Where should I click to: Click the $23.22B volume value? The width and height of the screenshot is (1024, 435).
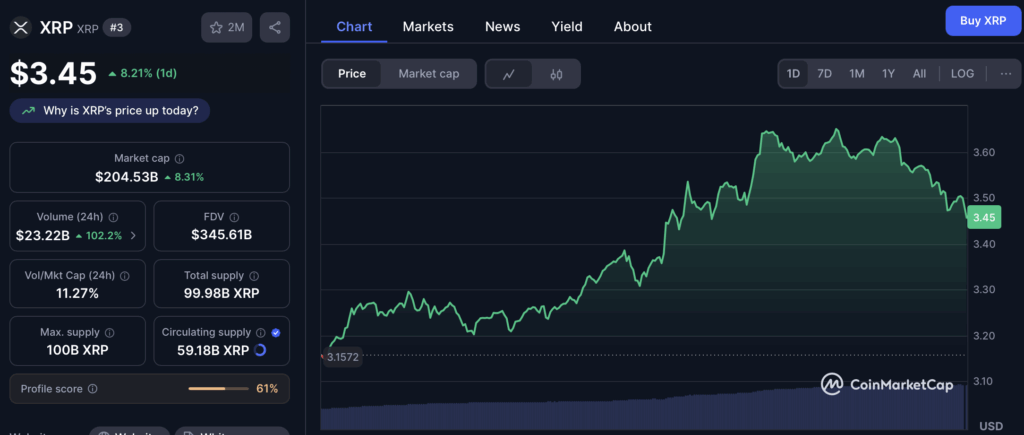click(x=42, y=236)
